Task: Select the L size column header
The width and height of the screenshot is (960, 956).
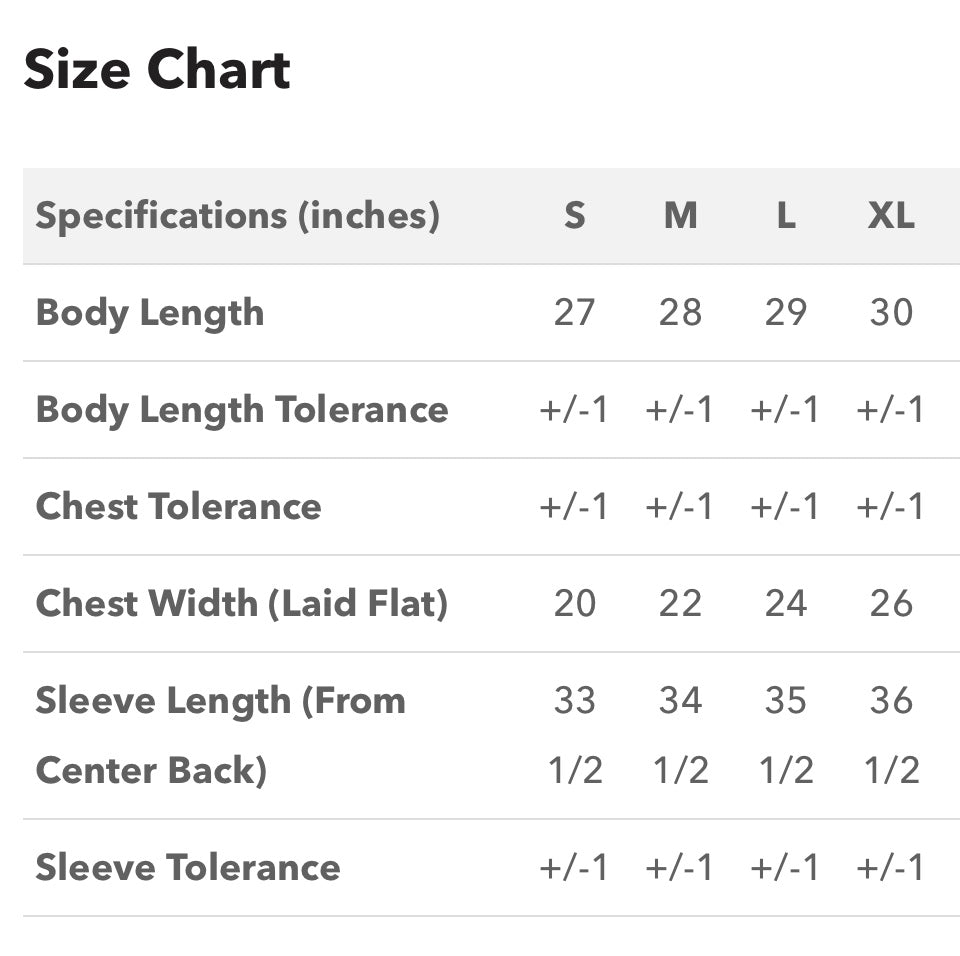Action: (x=786, y=216)
